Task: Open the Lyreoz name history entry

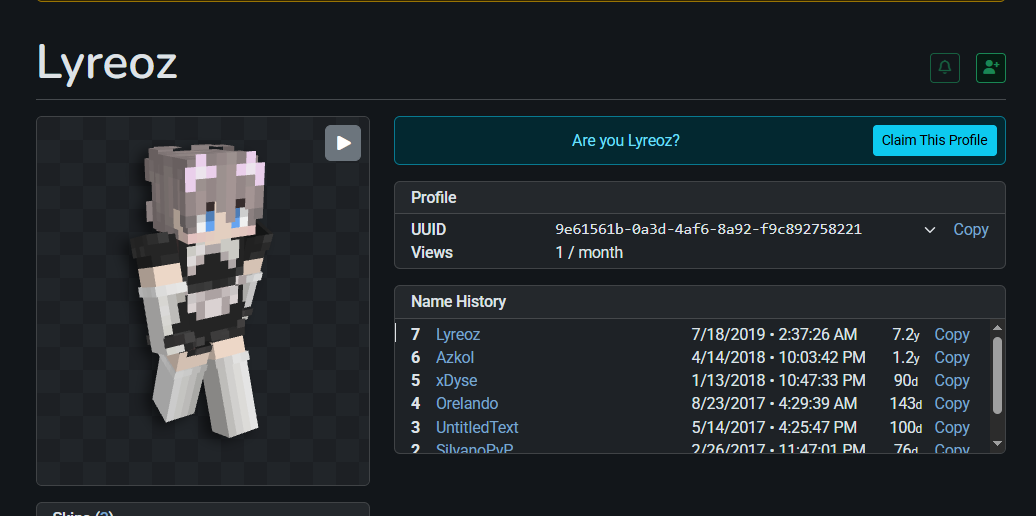Action: point(458,334)
